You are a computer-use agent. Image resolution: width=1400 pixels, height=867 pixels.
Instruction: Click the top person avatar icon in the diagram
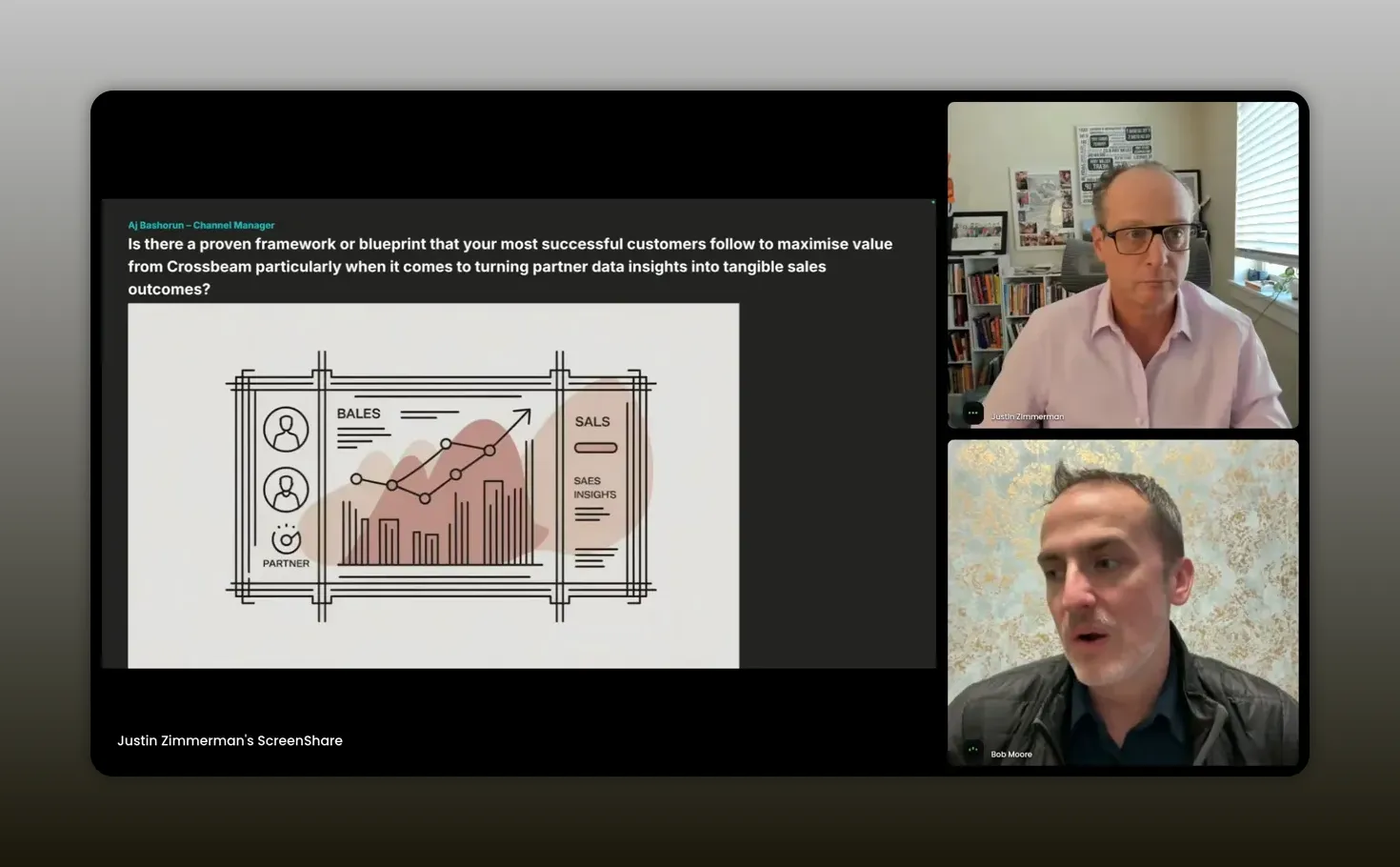pyautogui.click(x=285, y=429)
